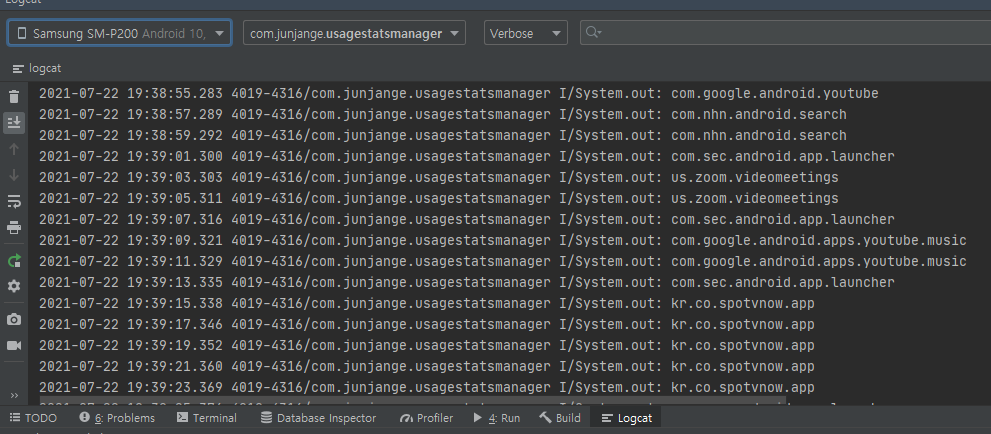Click kr.co.spotvnow.app line at 19:39:15.338
Viewport: 991px width, 434px height.
coord(427,303)
